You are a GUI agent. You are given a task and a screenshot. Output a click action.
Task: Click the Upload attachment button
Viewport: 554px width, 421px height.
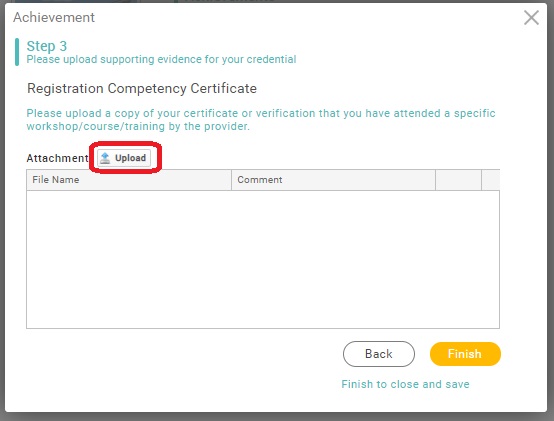coord(124,158)
